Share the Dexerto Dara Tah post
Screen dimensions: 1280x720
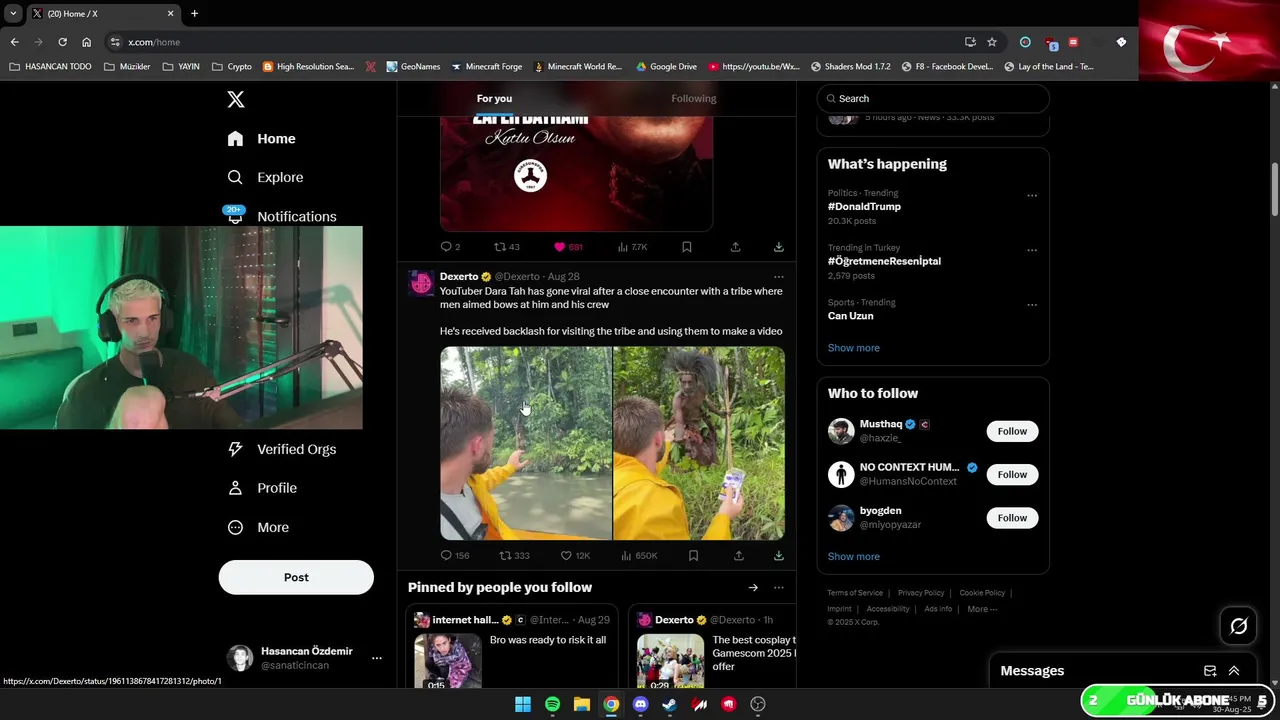click(739, 555)
